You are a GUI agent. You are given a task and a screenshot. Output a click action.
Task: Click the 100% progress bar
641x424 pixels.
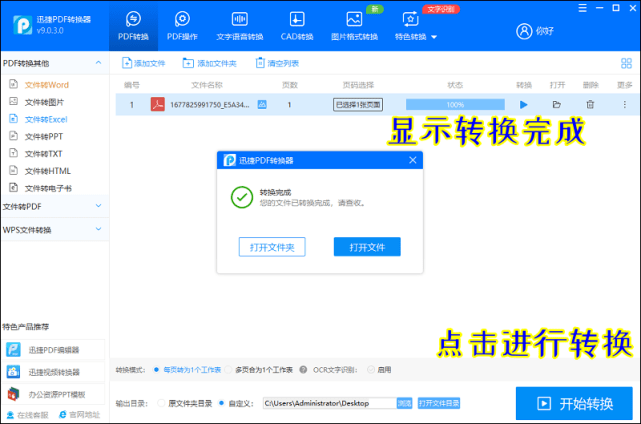(x=455, y=105)
